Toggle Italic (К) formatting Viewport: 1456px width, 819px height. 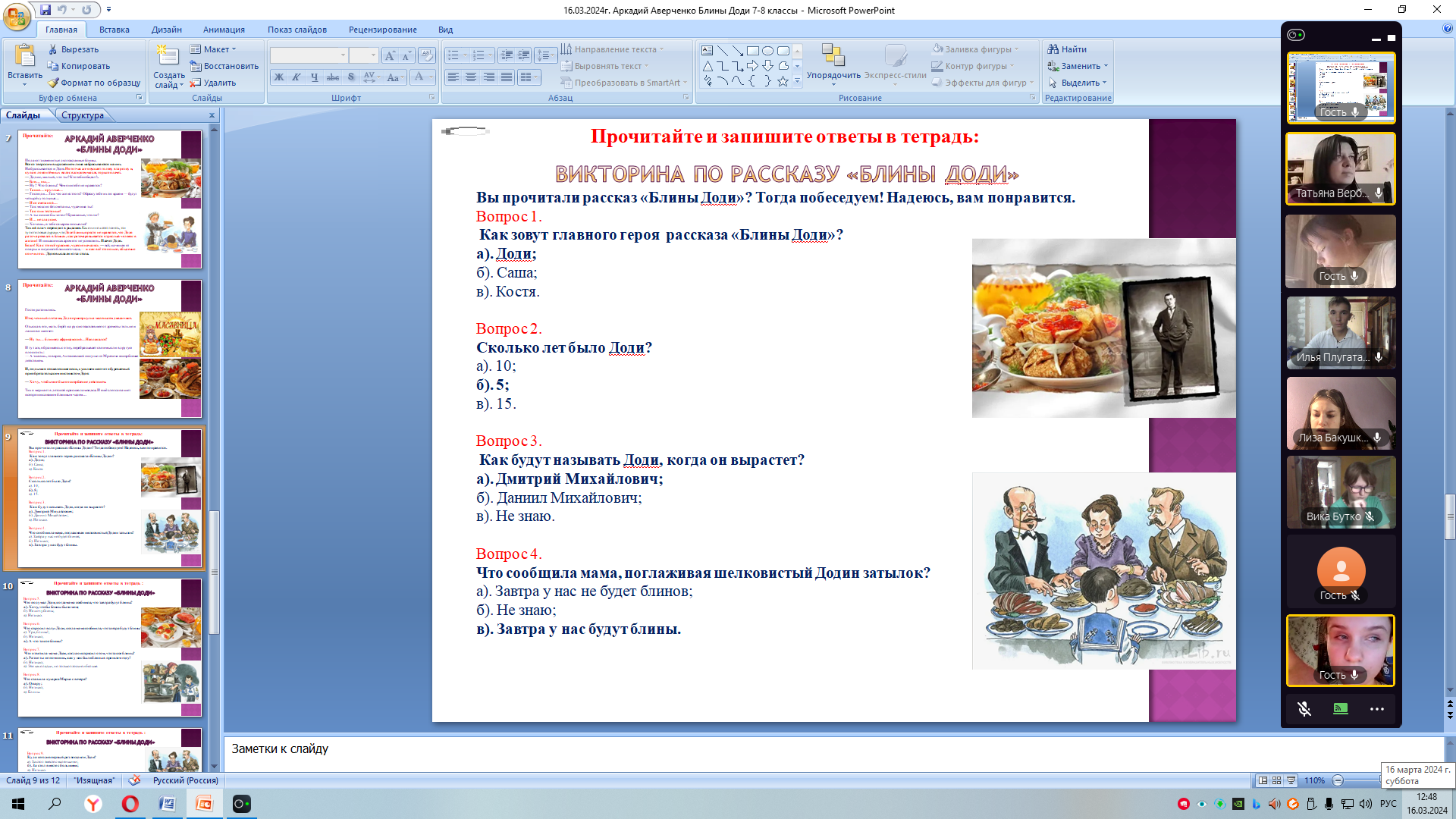(297, 77)
